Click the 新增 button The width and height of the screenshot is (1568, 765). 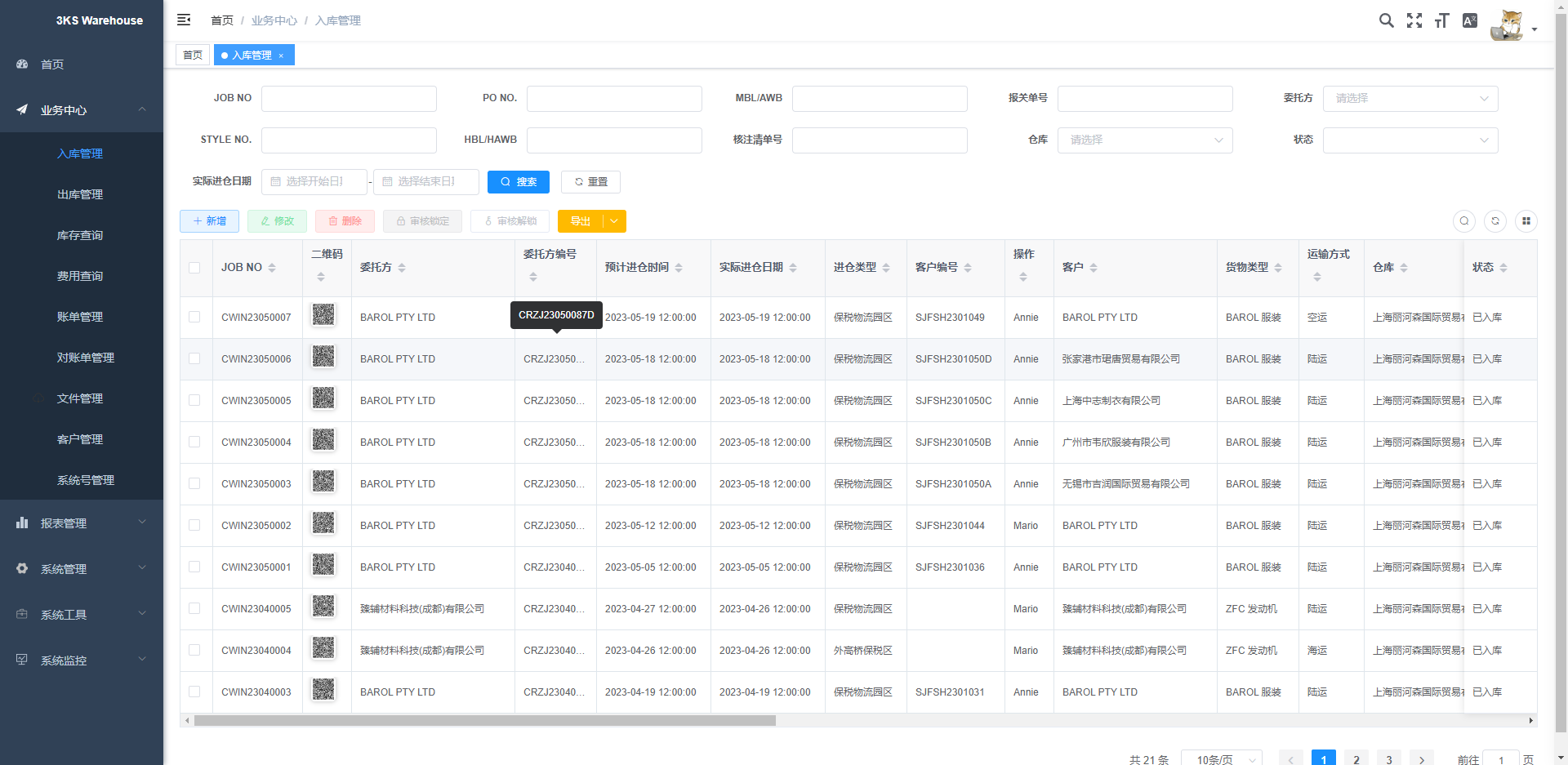tap(209, 221)
